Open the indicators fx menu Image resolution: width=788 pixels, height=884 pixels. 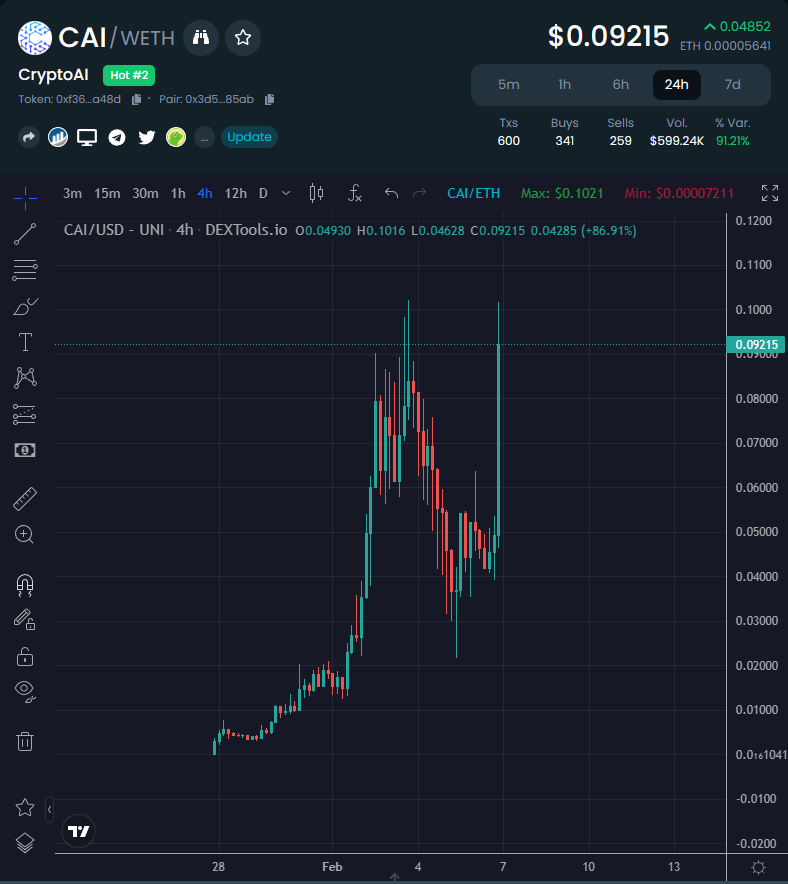[354, 193]
